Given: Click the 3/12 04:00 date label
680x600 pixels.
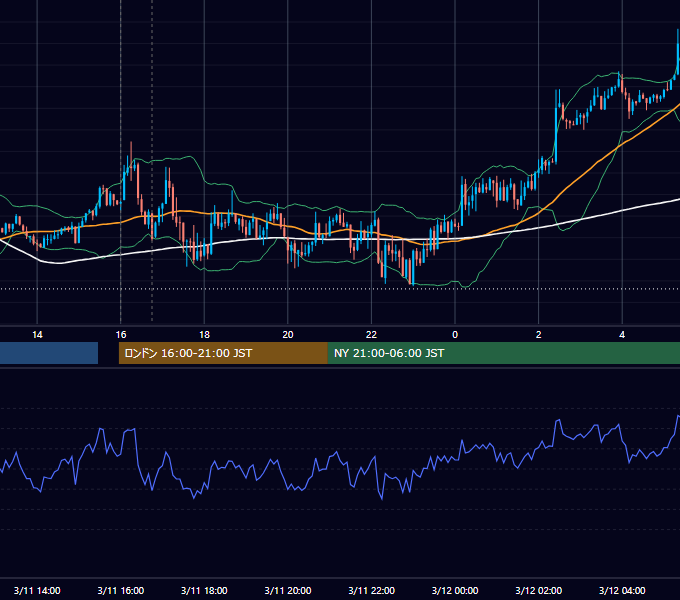Looking at the screenshot, I should point(622,590).
